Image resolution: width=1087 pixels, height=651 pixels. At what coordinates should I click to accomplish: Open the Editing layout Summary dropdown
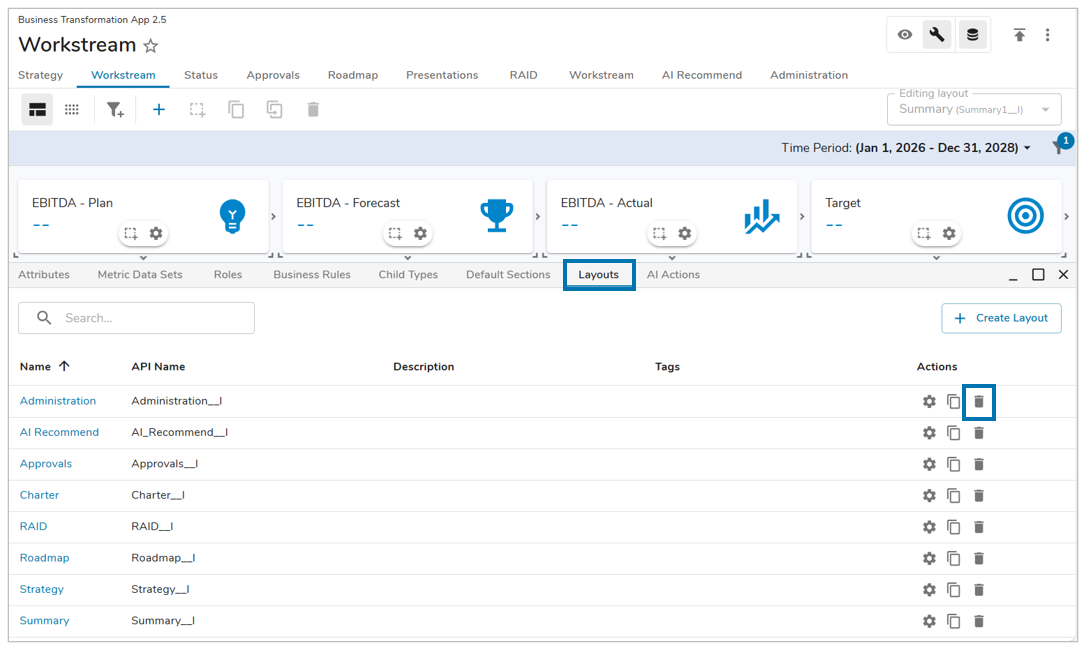point(973,109)
